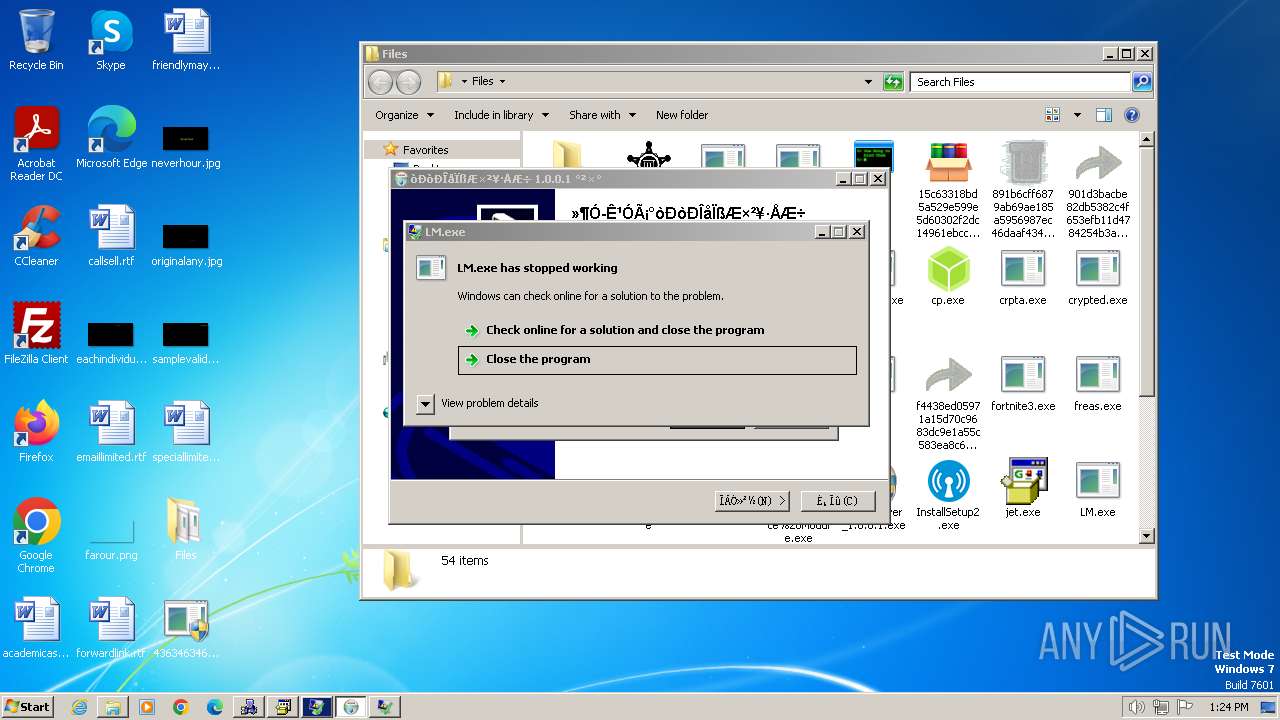Refresh the Files folder view
The width and height of the screenshot is (1280, 720).
(x=894, y=82)
